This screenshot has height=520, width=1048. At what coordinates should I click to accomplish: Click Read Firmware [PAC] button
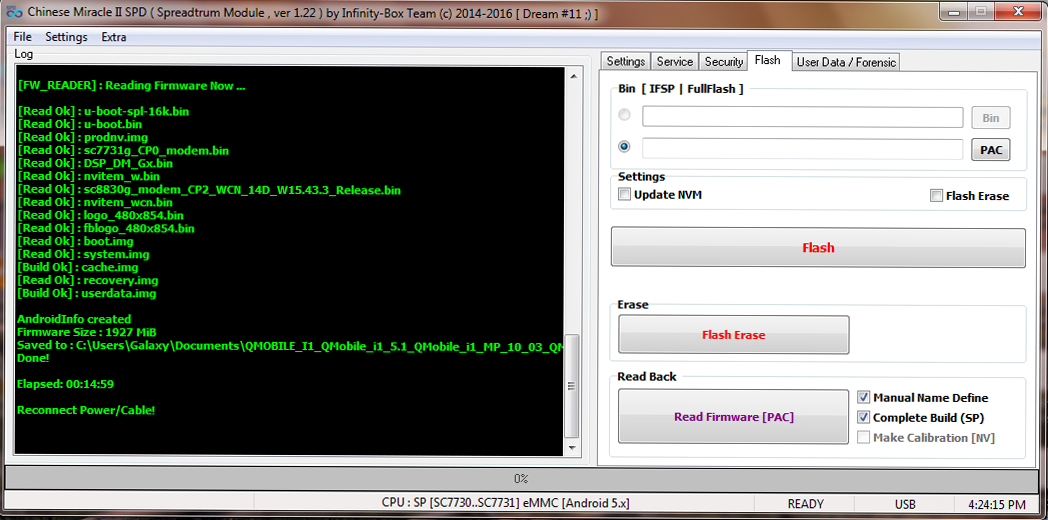point(733,416)
